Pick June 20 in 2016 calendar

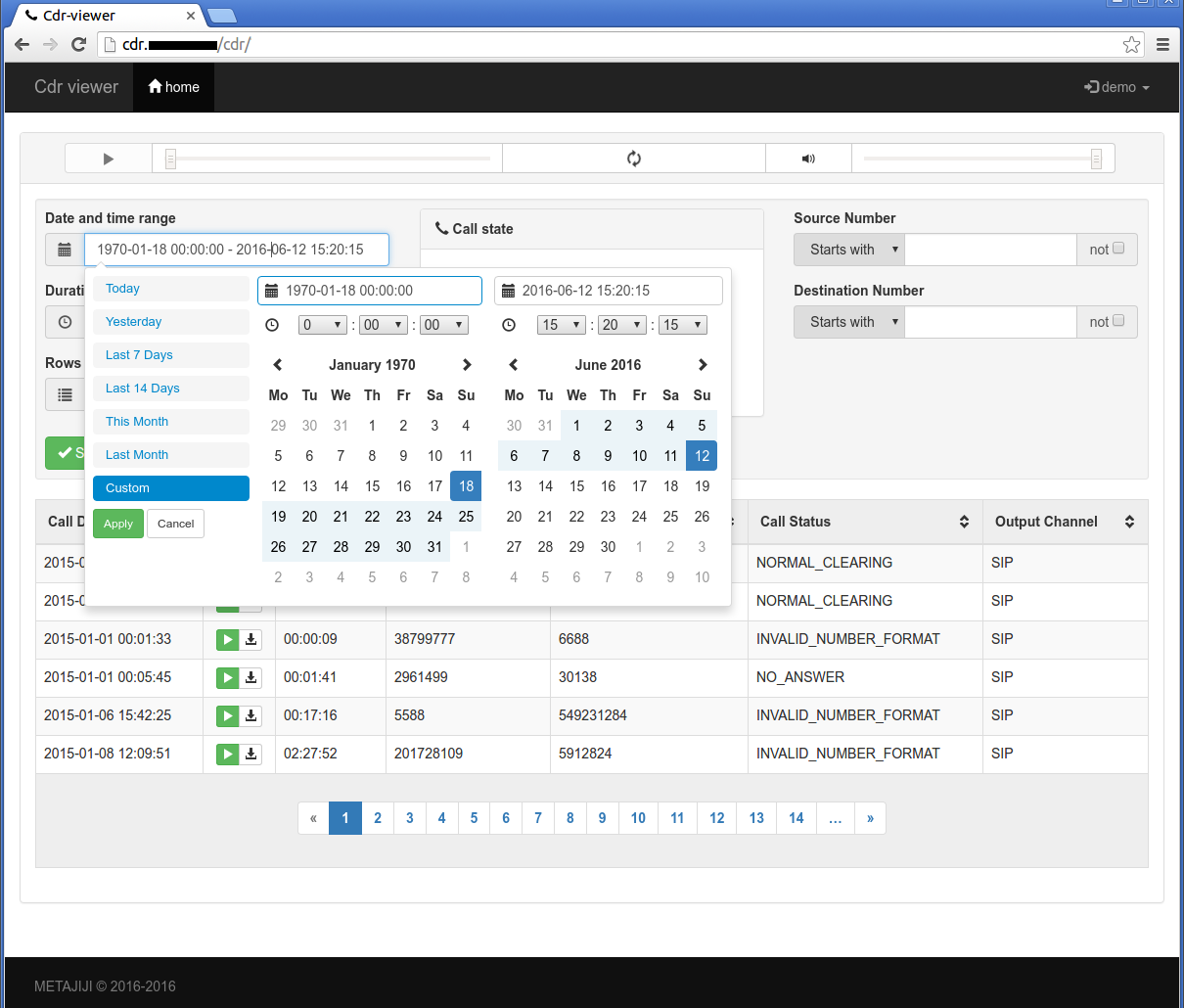[x=514, y=517]
